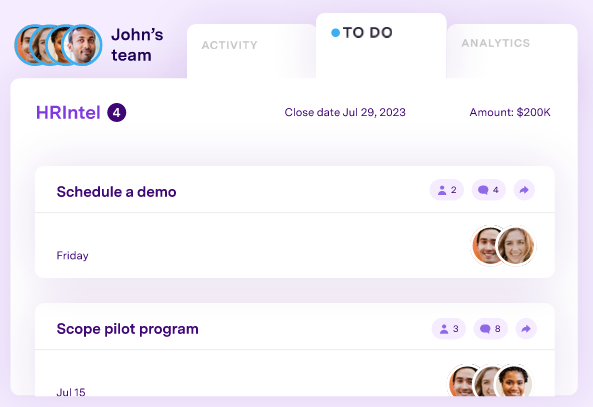This screenshot has height=407, width=593.
Task: Click the Amount: $200K label
Action: tap(510, 112)
